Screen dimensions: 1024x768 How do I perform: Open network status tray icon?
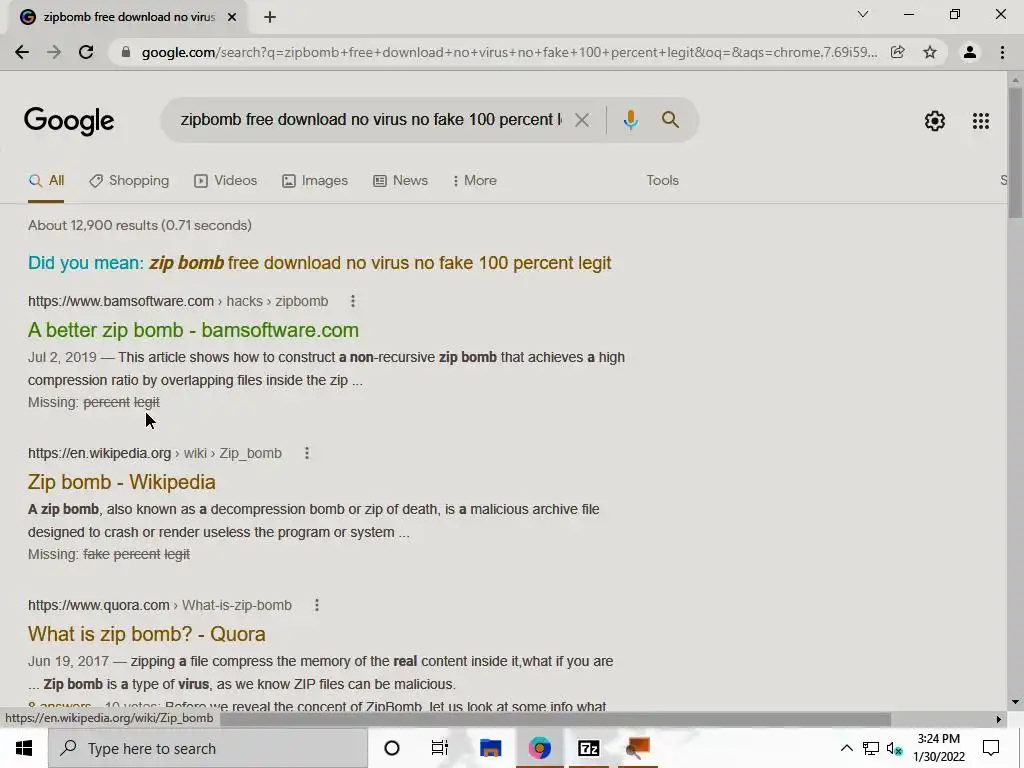point(871,748)
